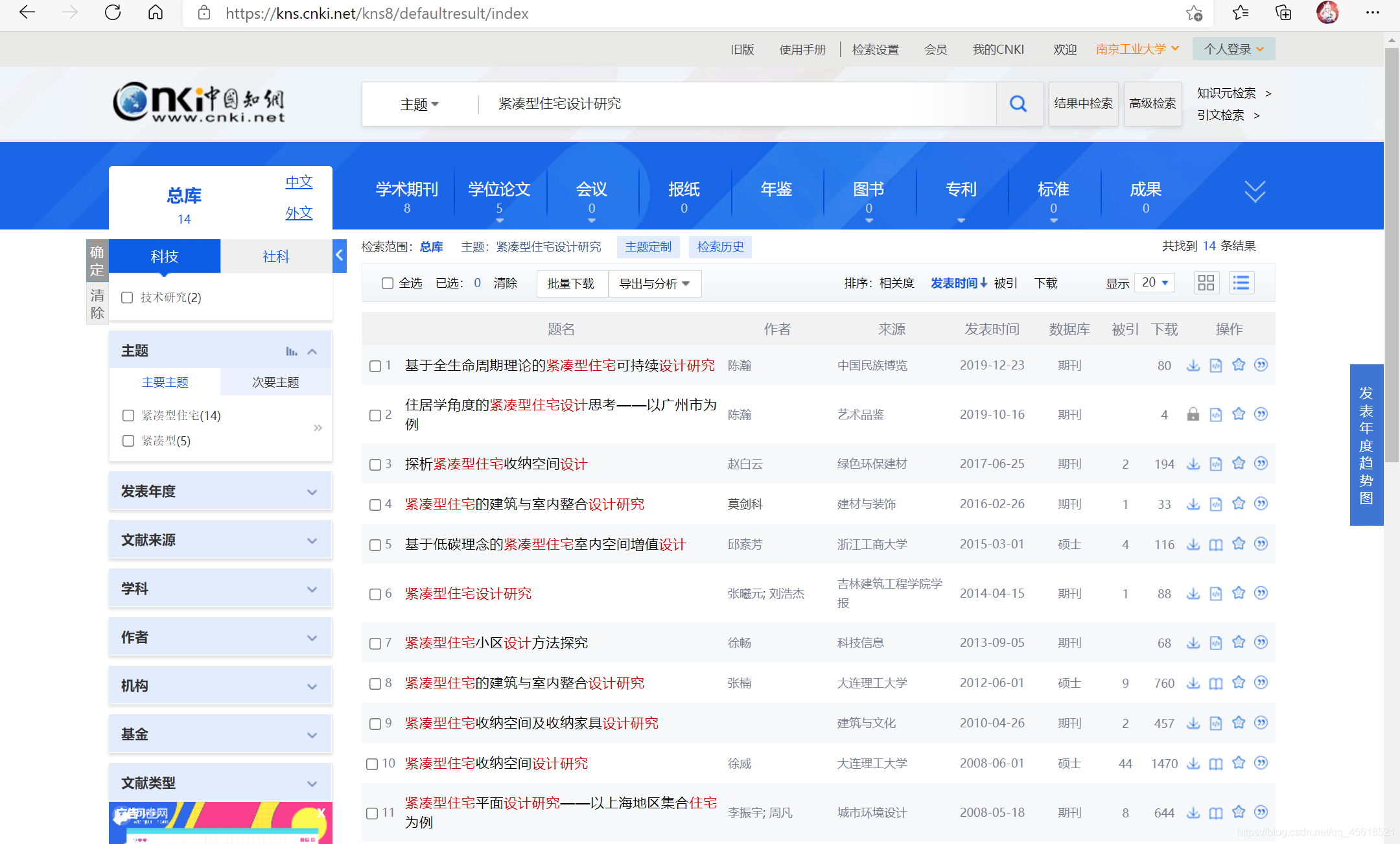Click the quote citation icon for result 4
The height and width of the screenshot is (844, 1400).
coord(1261,504)
